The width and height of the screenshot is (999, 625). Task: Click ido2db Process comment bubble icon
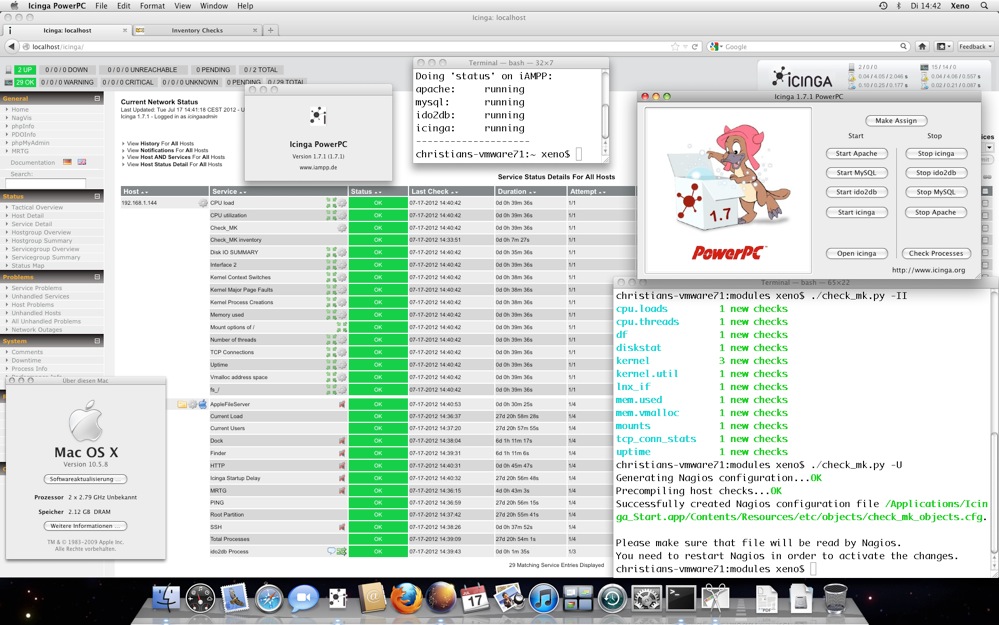pos(331,551)
